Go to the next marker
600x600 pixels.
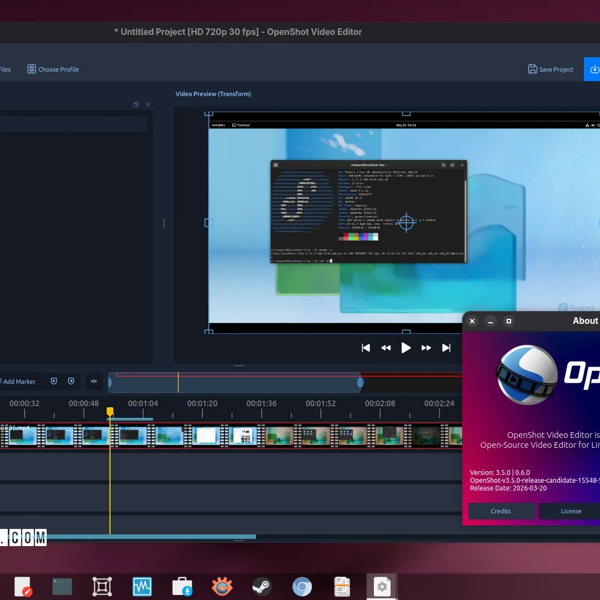[x=71, y=381]
